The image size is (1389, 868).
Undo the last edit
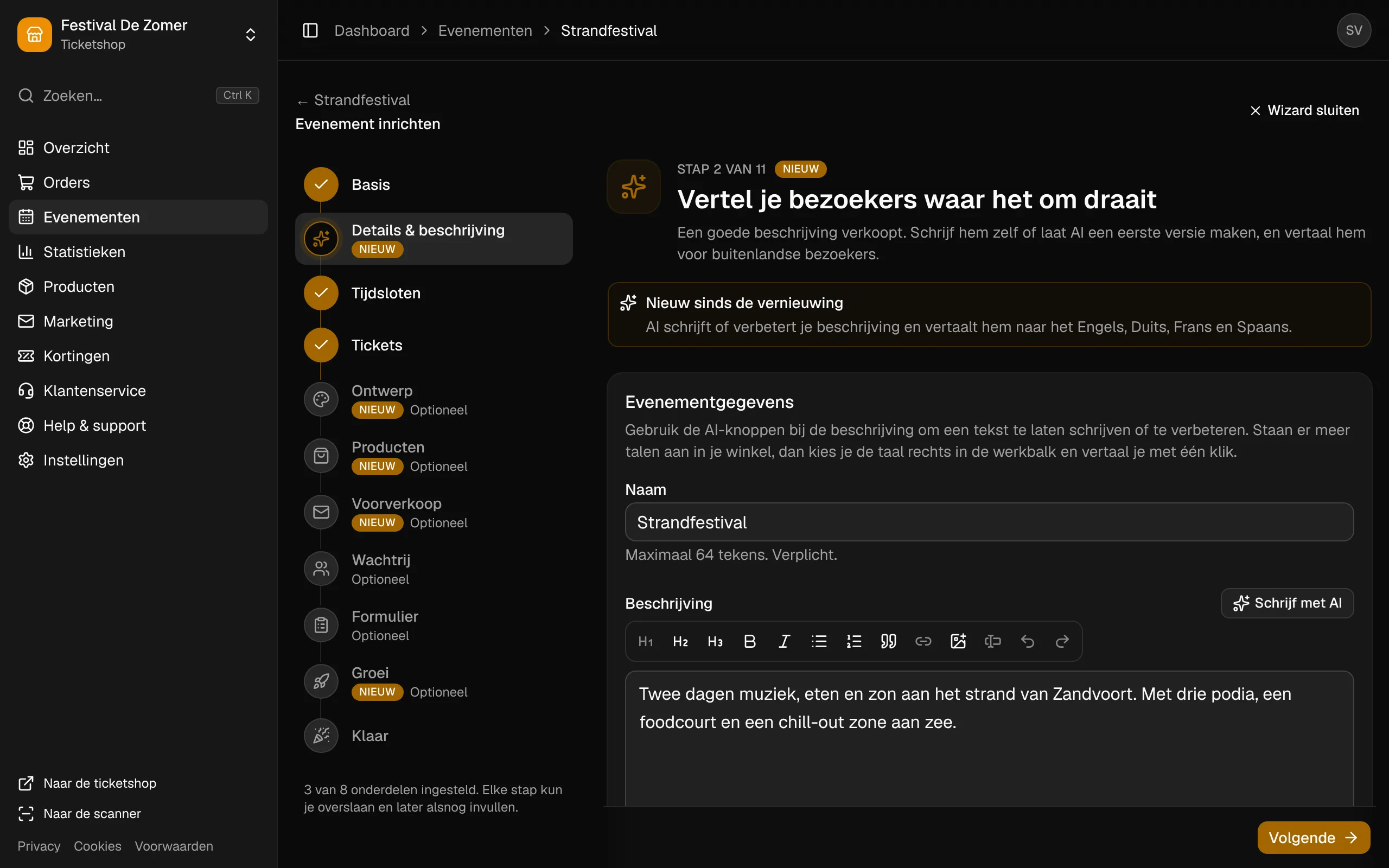(1028, 641)
